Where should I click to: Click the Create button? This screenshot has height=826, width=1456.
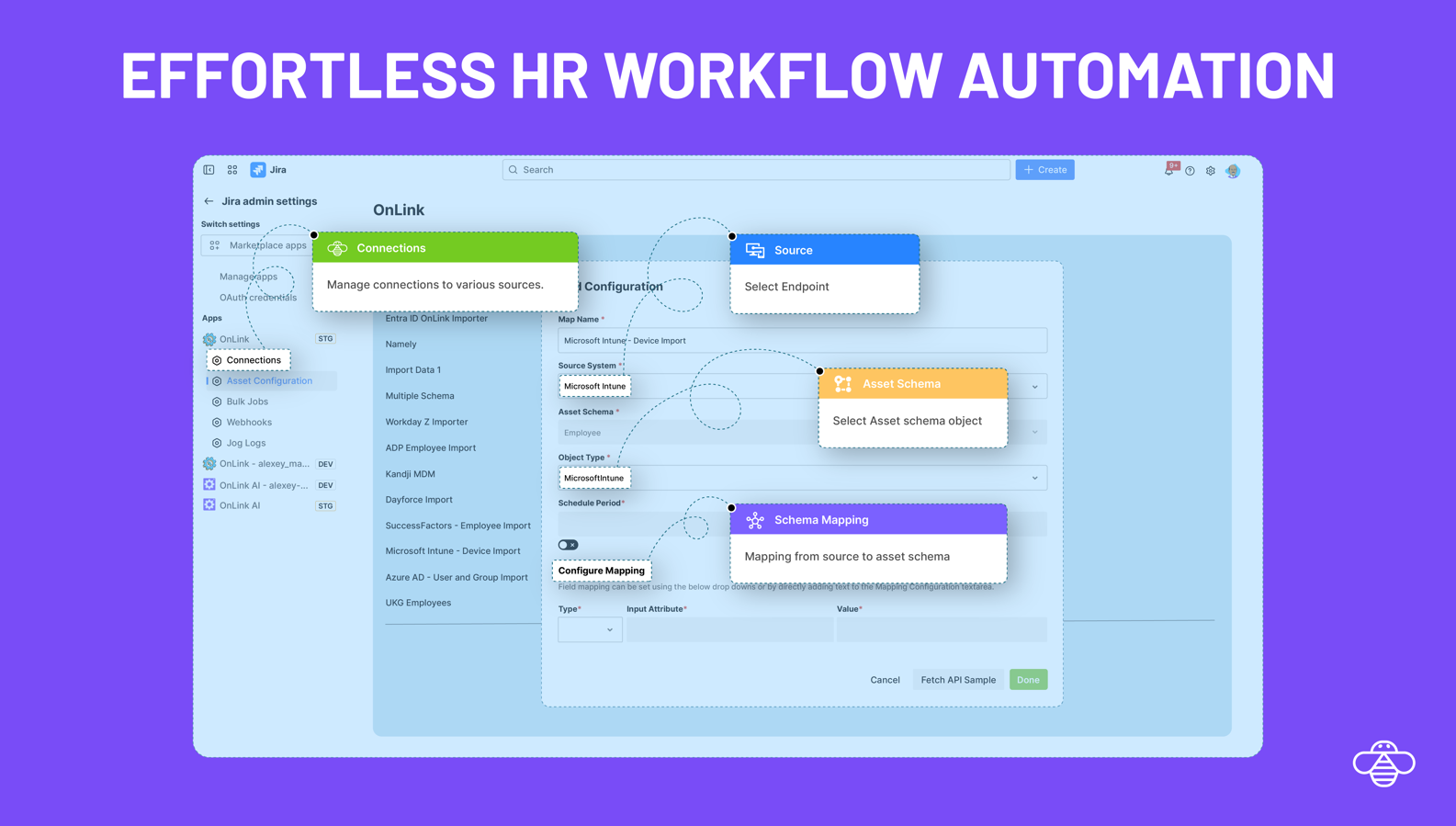tap(1044, 170)
